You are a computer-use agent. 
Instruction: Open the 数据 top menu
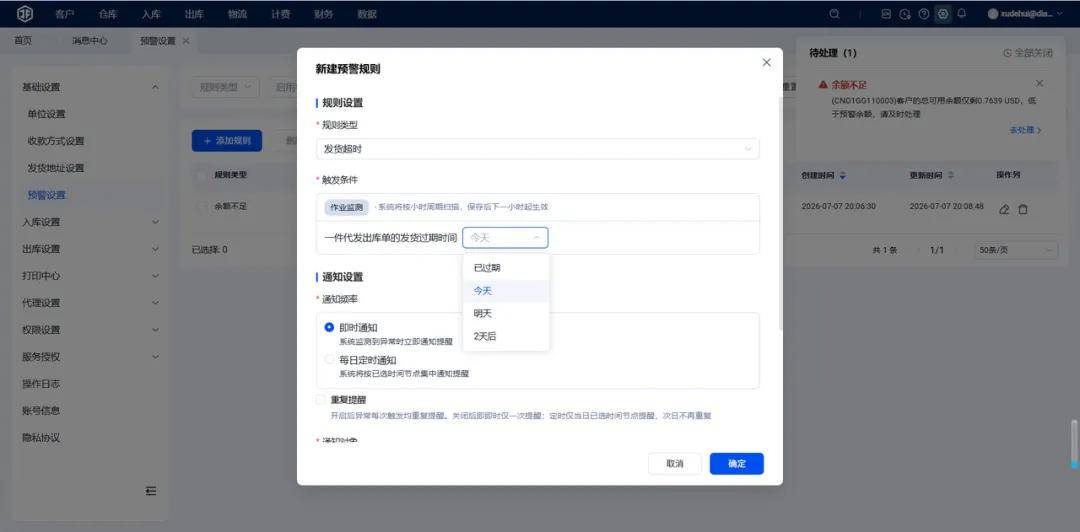pos(367,14)
